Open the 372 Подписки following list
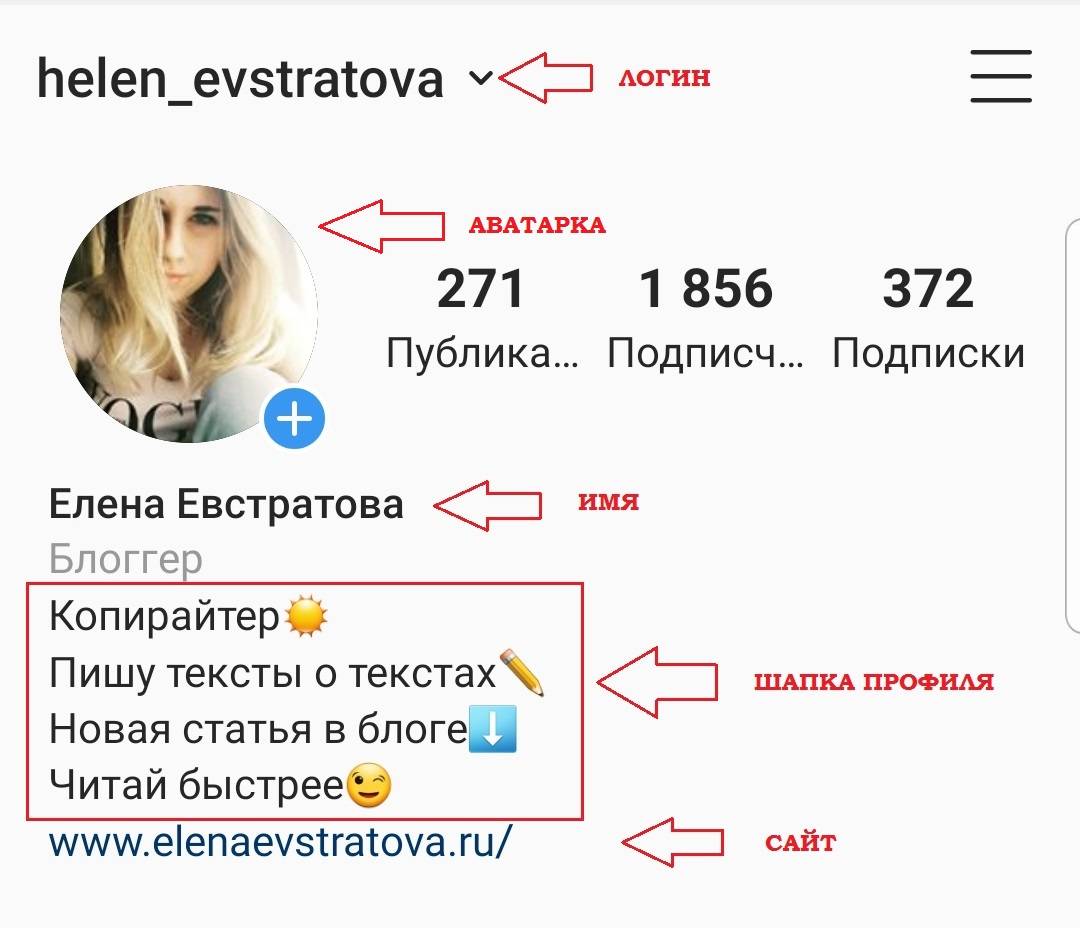1080x928 pixels. 928,318
